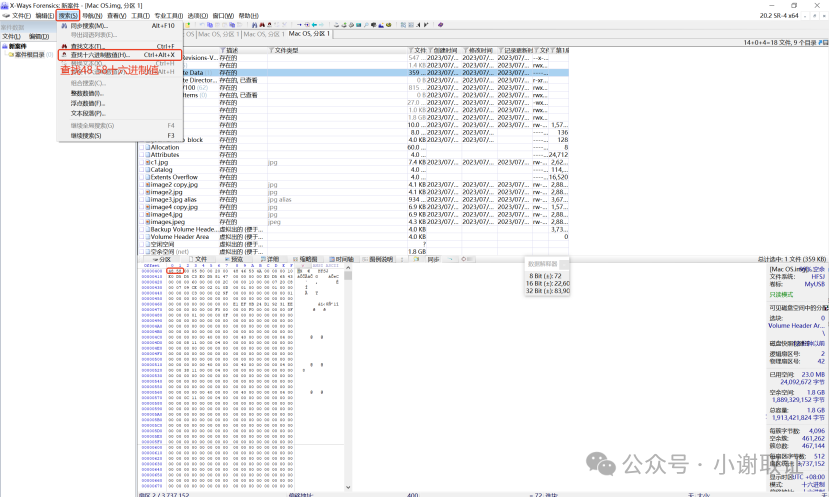Open the 帮助(H) menu
The width and height of the screenshot is (830, 497).
pos(248,16)
